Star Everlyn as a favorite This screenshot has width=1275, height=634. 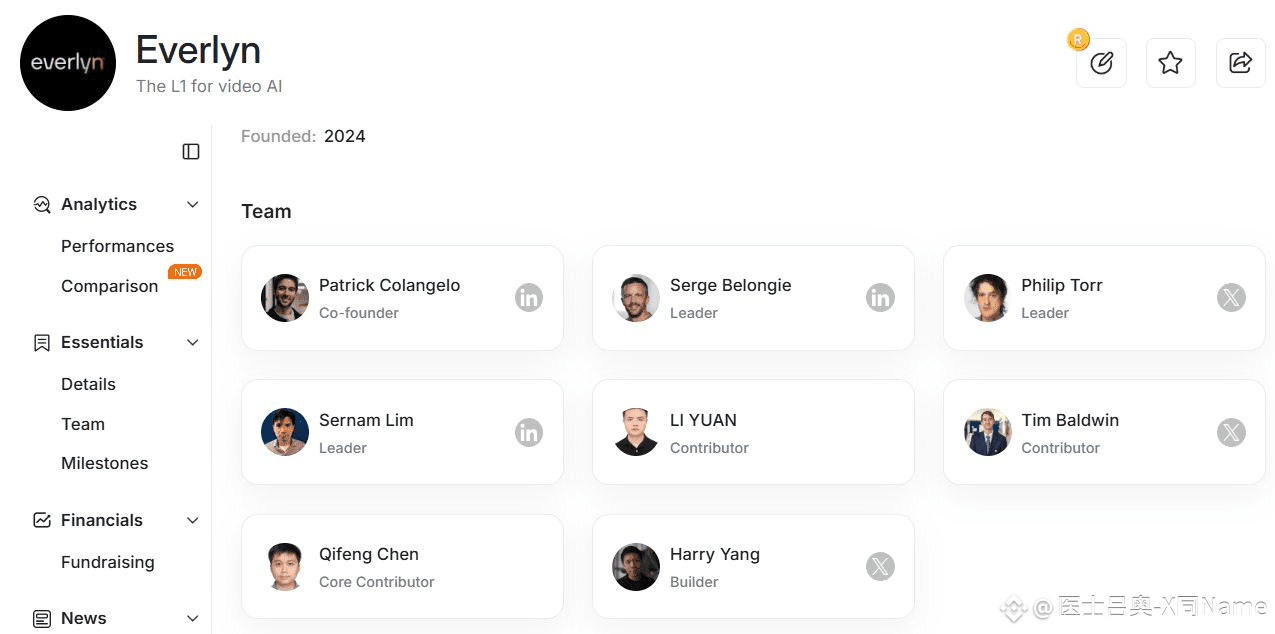pyautogui.click(x=1170, y=63)
